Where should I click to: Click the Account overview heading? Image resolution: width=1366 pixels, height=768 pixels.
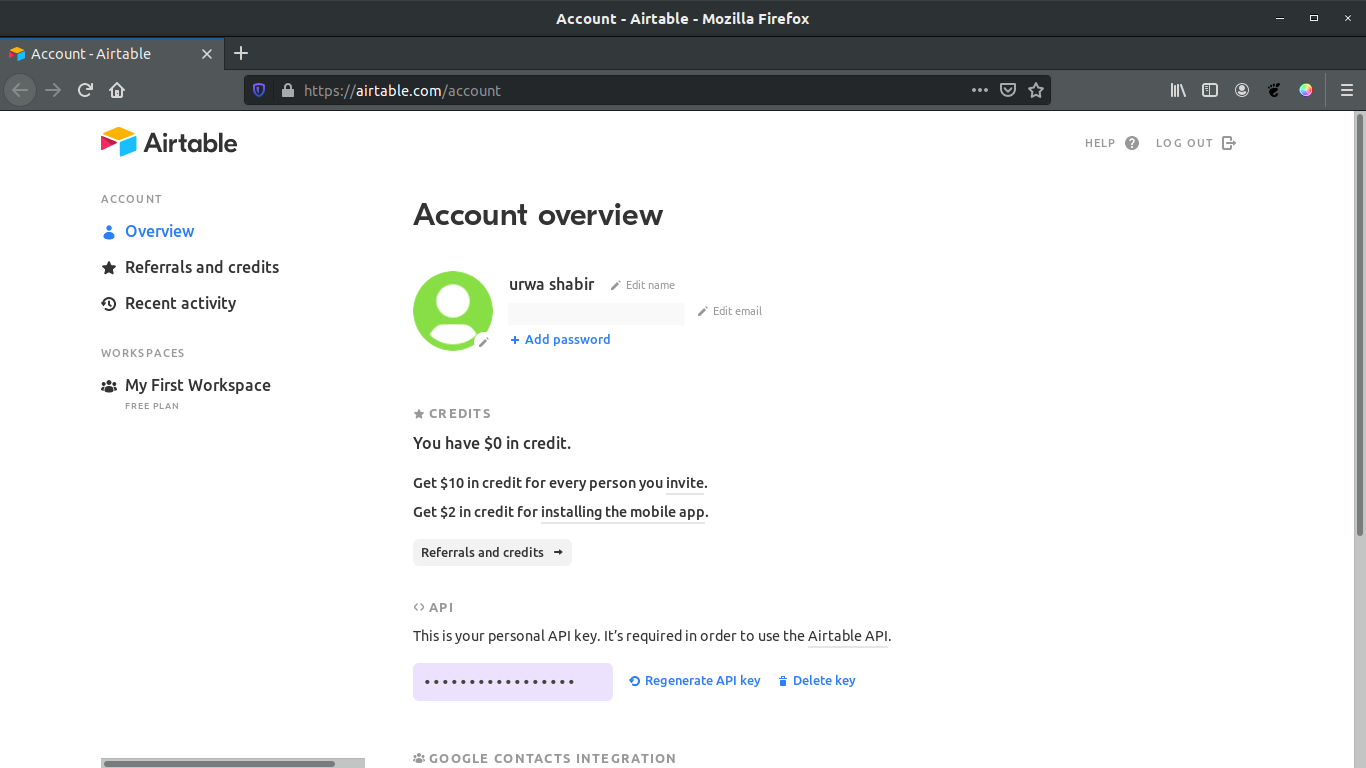point(538,215)
